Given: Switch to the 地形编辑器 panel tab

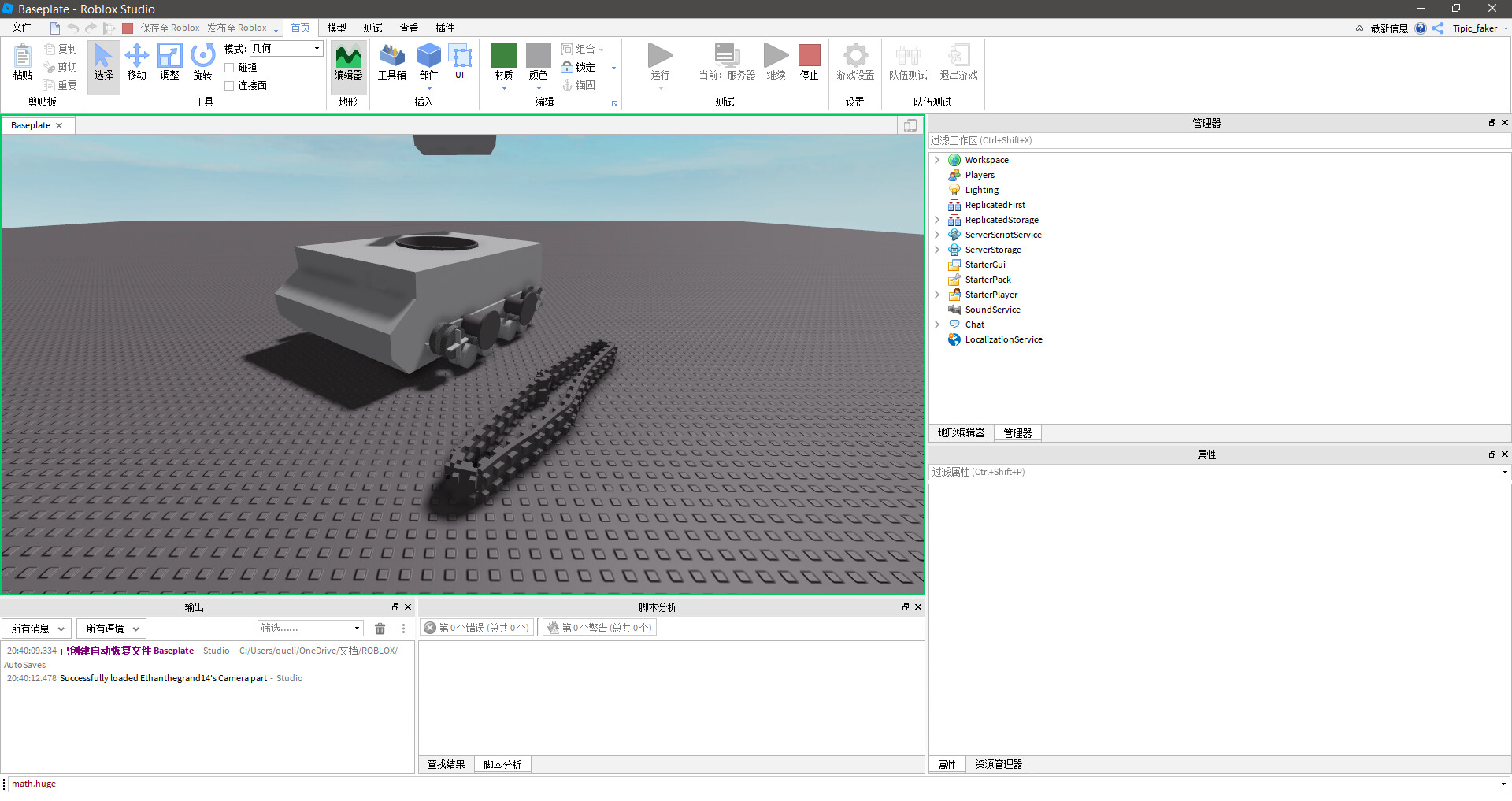Looking at the screenshot, I should [x=962, y=433].
